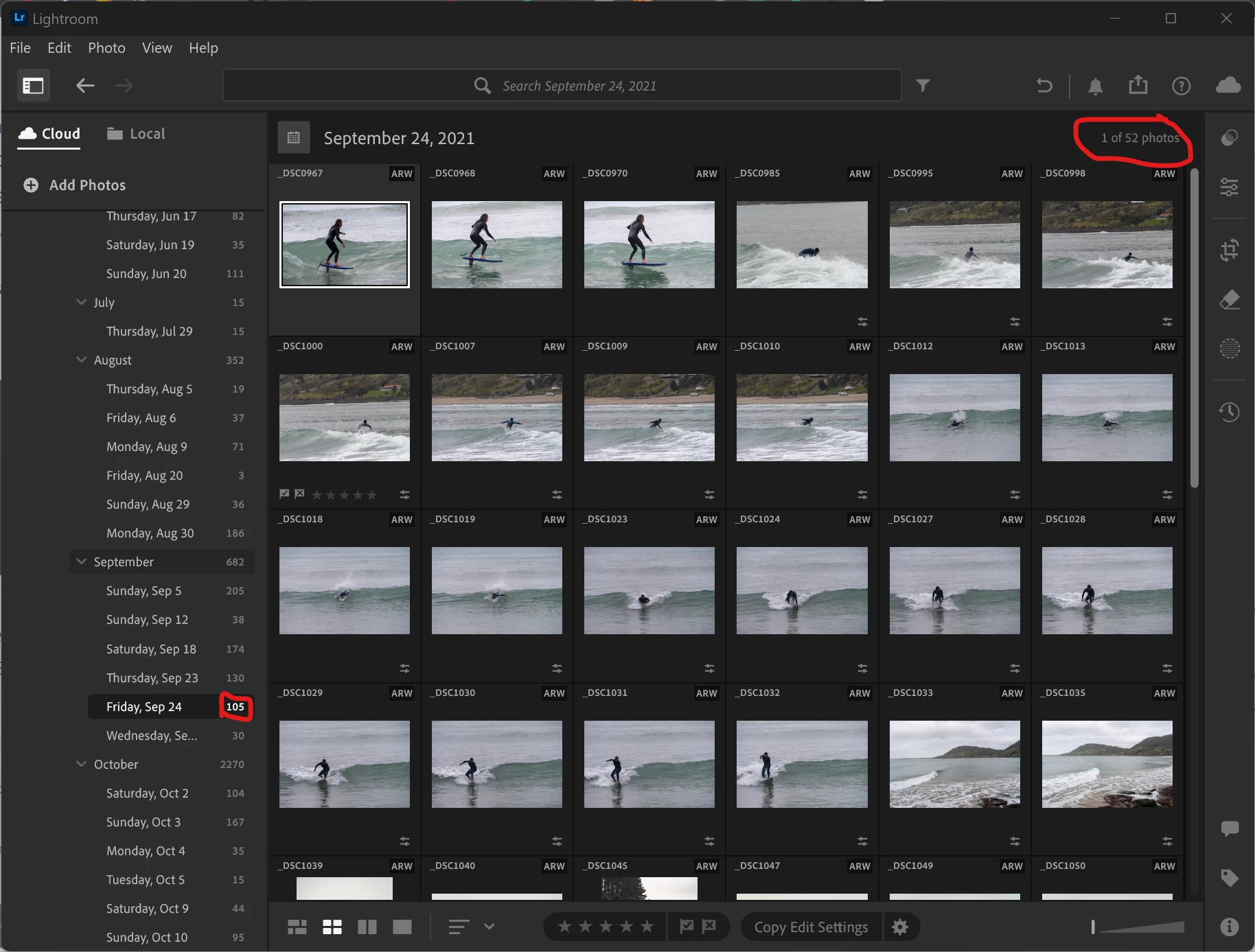The height and width of the screenshot is (952, 1255).
Task: Switch to Photo Grid view
Action: (297, 927)
